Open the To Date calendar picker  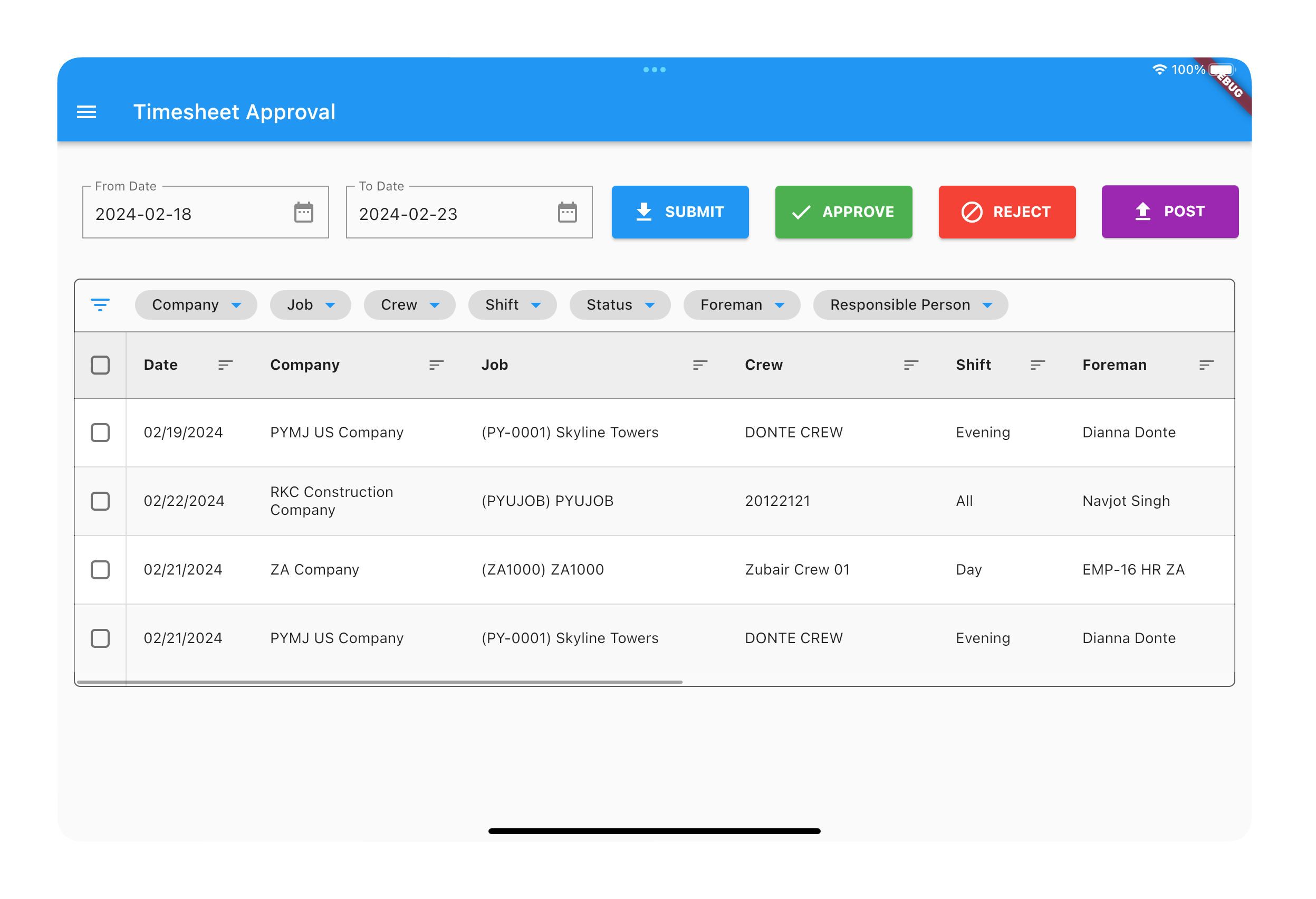pos(568,214)
